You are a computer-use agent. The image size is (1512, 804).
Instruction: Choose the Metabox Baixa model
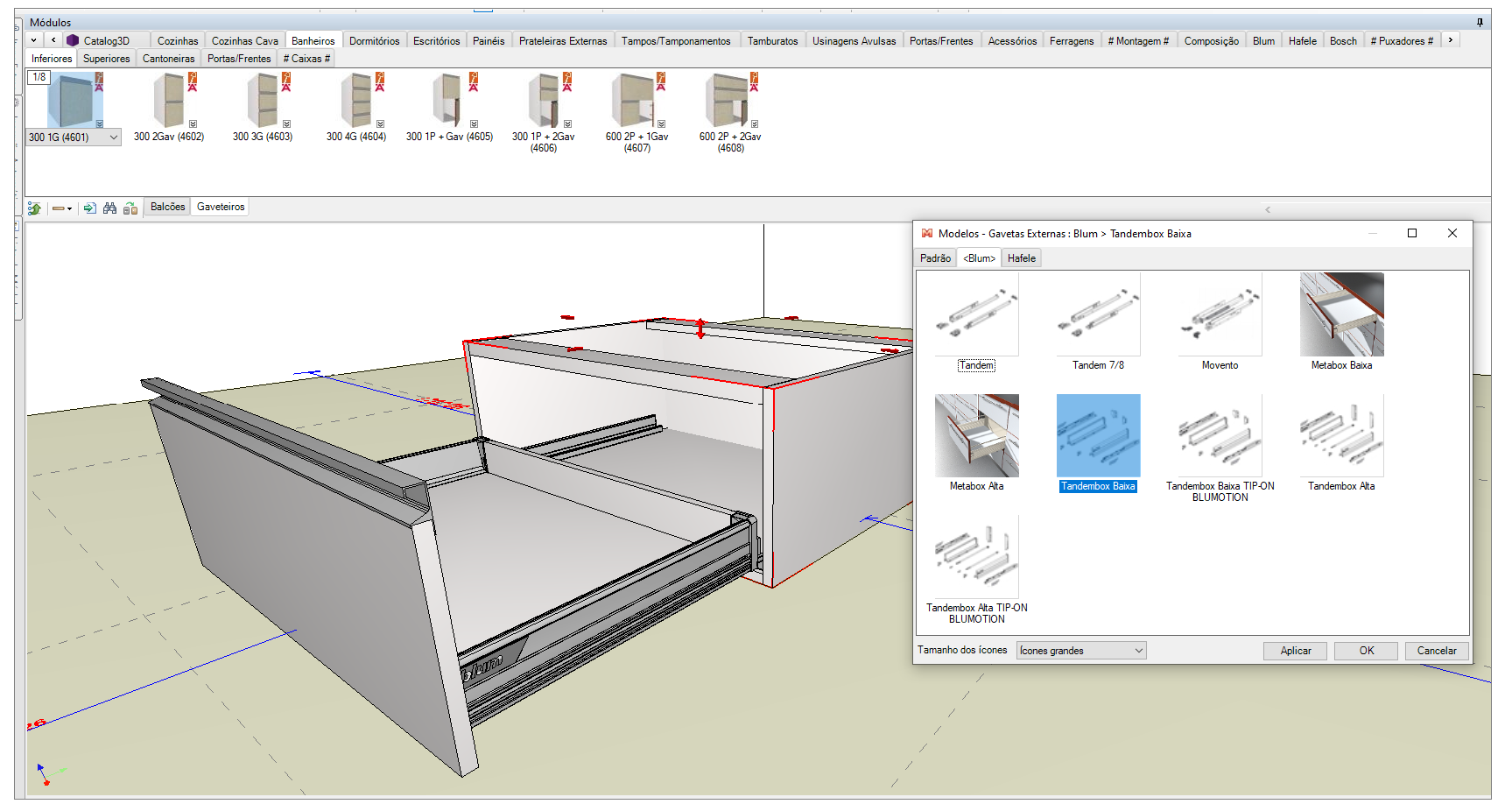(1341, 322)
